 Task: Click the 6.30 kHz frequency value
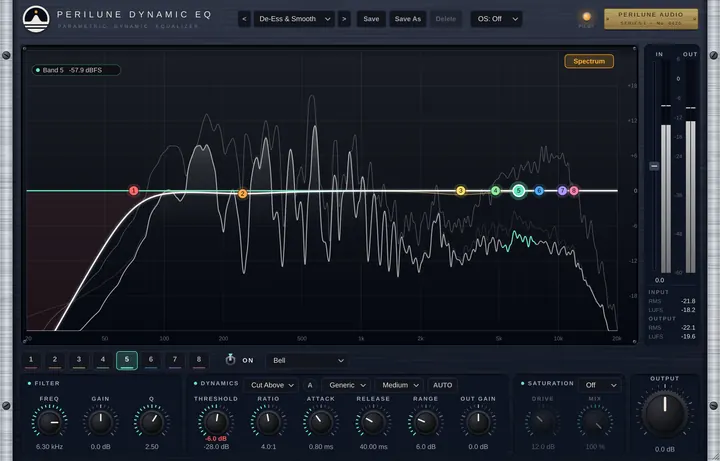tap(49, 447)
